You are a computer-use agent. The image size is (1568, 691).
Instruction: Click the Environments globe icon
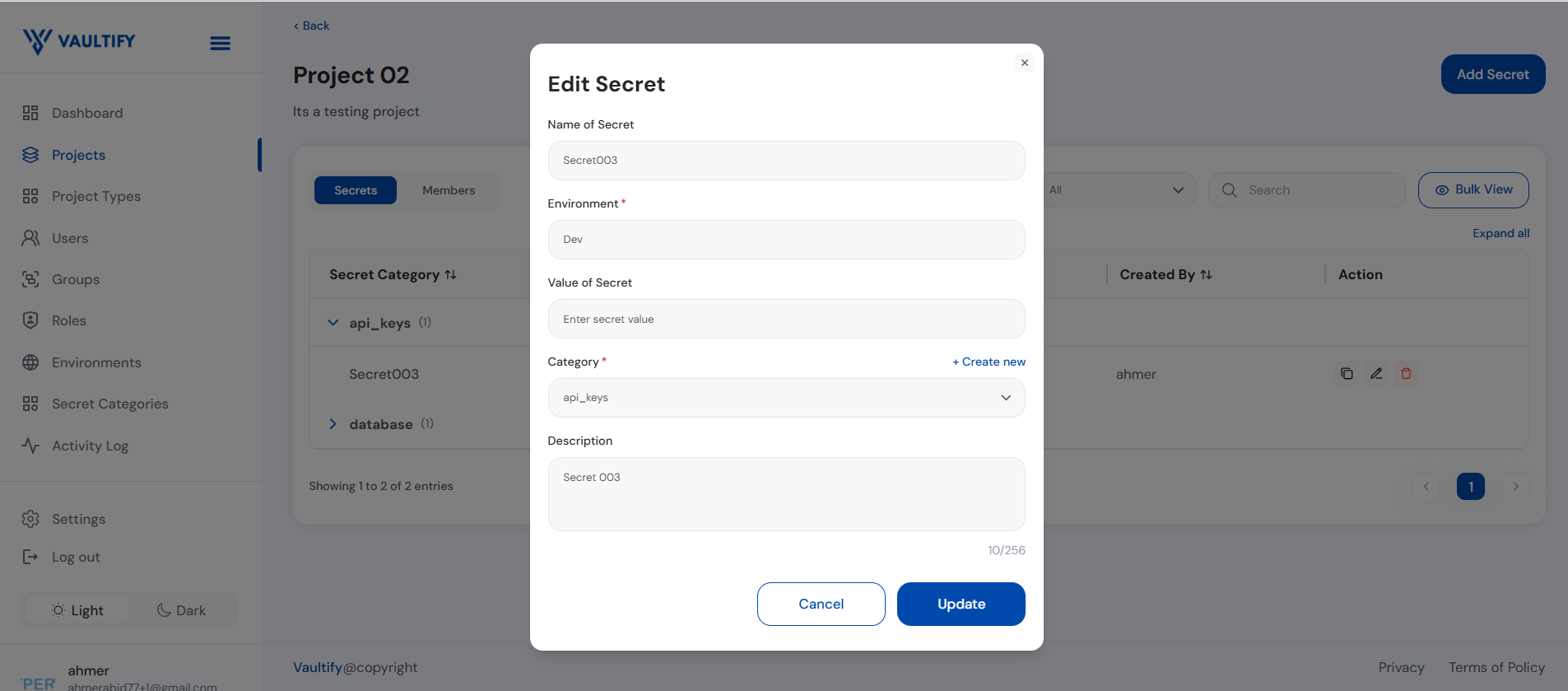(x=30, y=362)
